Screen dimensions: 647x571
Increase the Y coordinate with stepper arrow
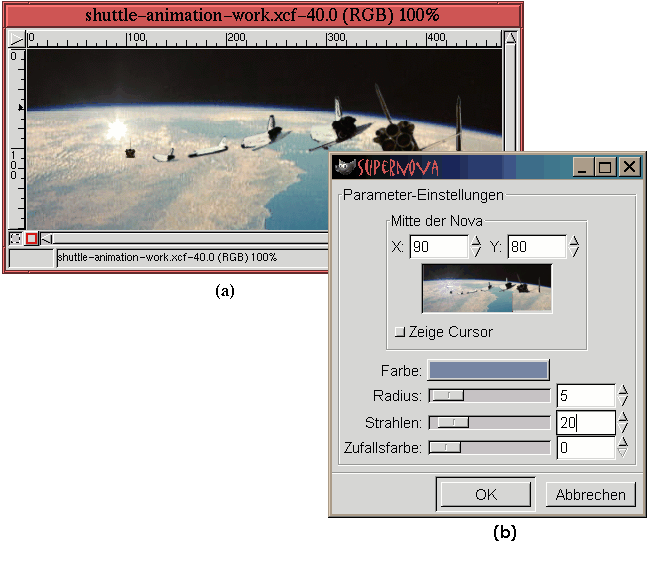pyautogui.click(x=574, y=240)
